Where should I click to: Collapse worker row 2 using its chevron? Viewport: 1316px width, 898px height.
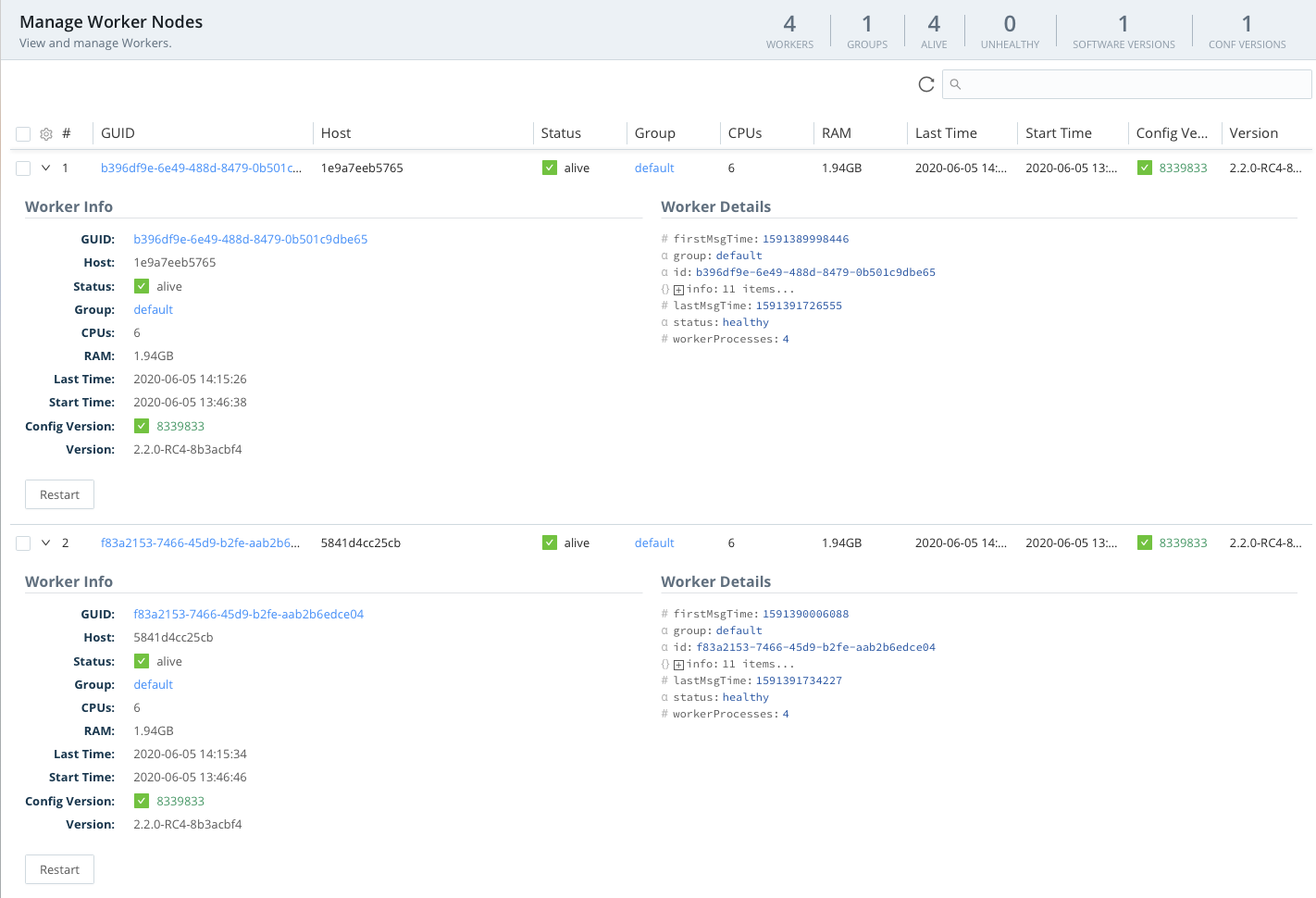coord(45,543)
